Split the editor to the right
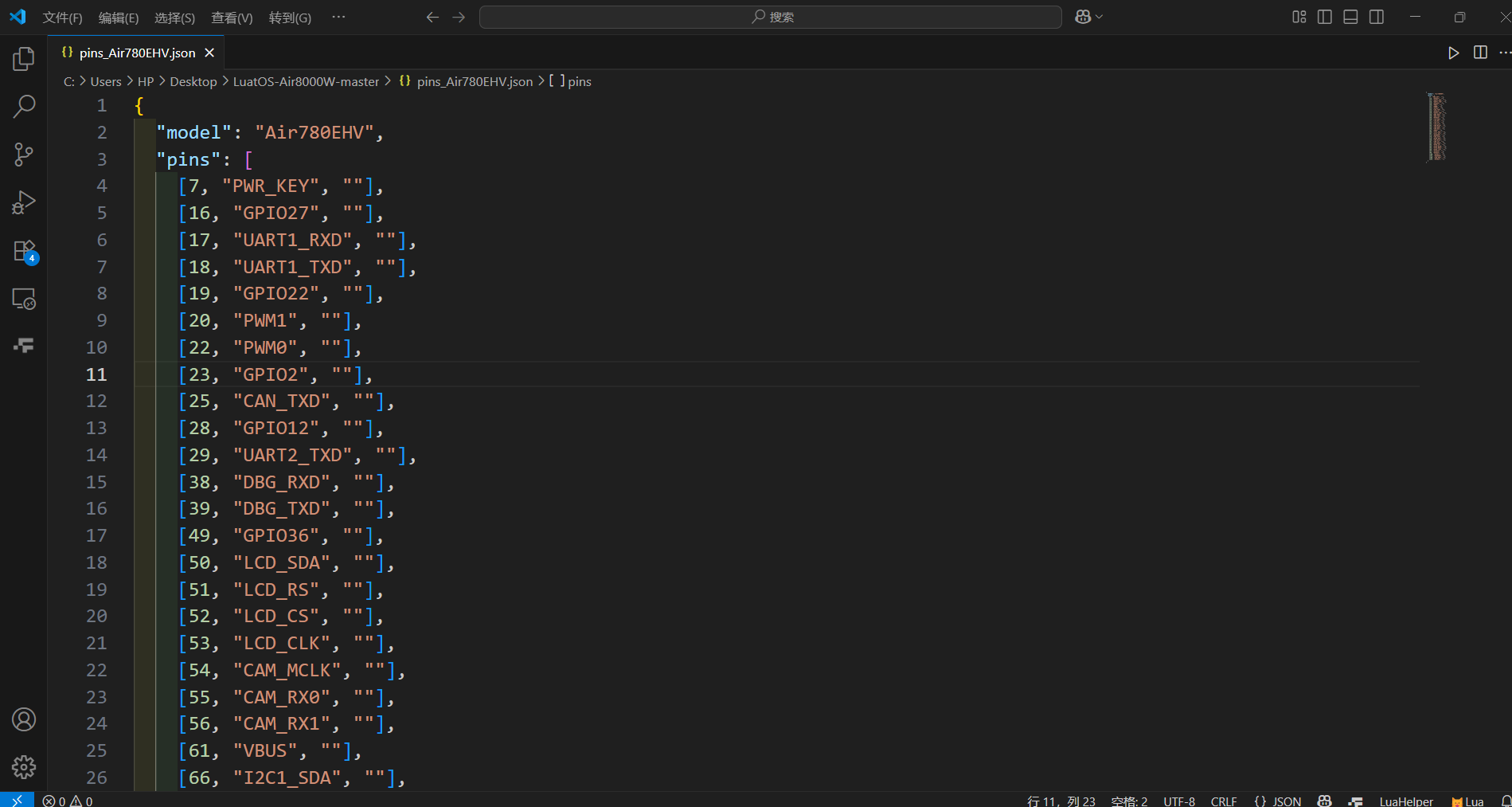This screenshot has width=1512, height=807. point(1480,53)
